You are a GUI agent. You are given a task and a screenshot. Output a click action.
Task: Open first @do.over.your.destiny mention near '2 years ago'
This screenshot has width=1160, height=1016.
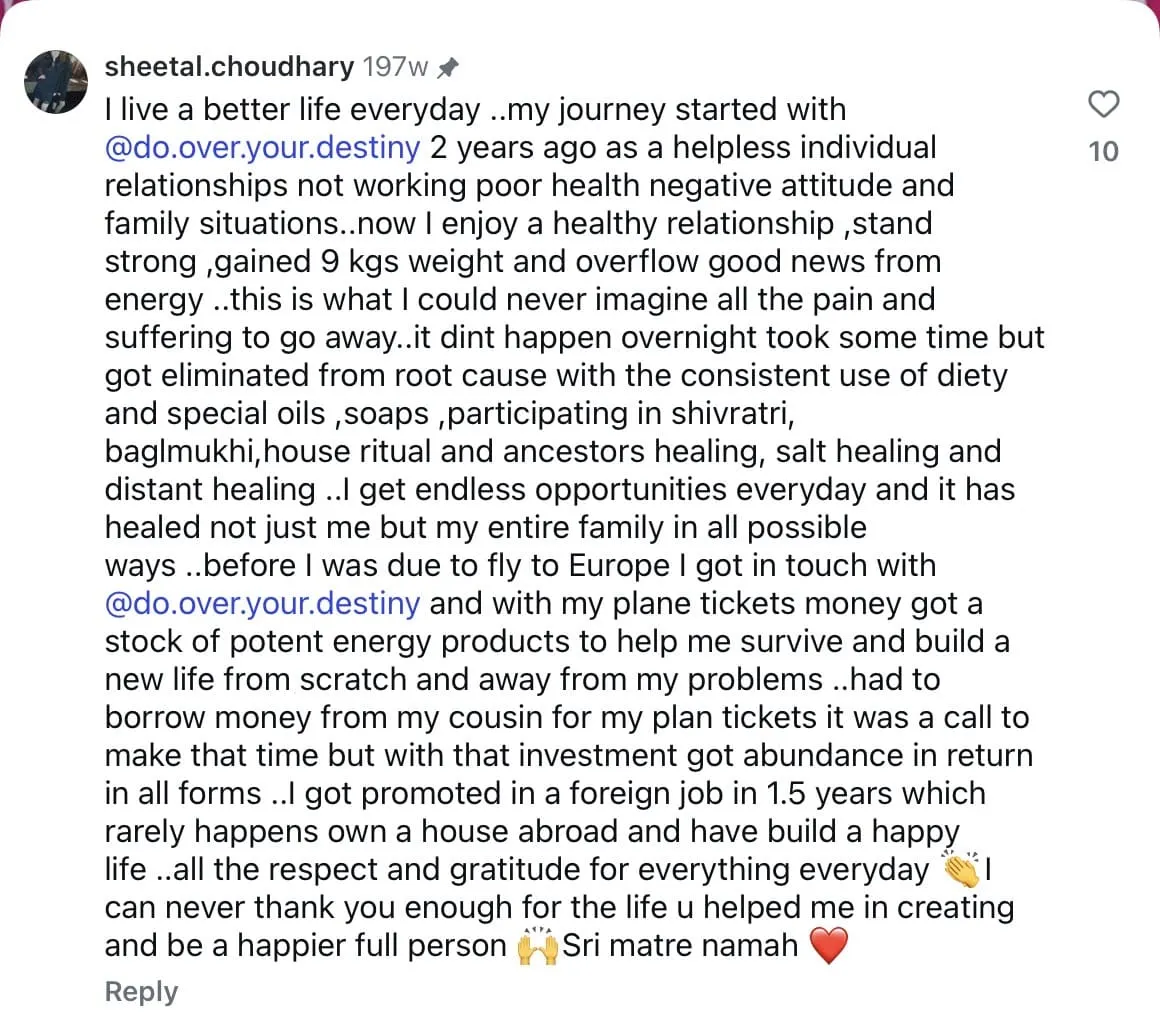coord(263,148)
